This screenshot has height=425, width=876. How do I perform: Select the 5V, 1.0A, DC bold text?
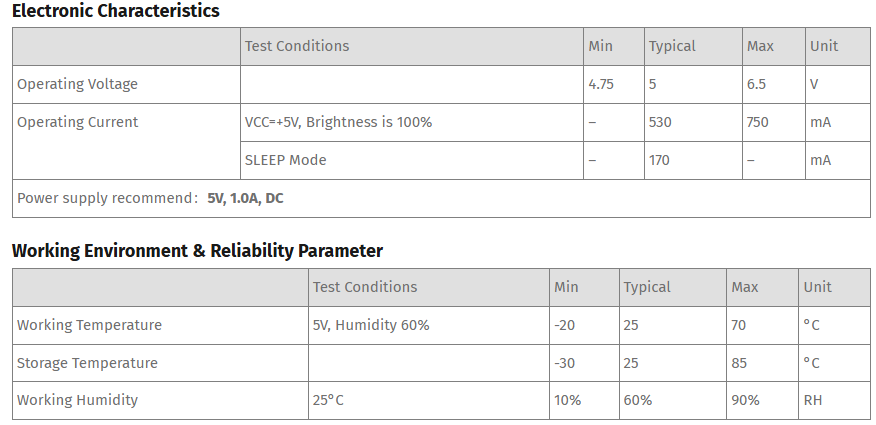tap(245, 199)
